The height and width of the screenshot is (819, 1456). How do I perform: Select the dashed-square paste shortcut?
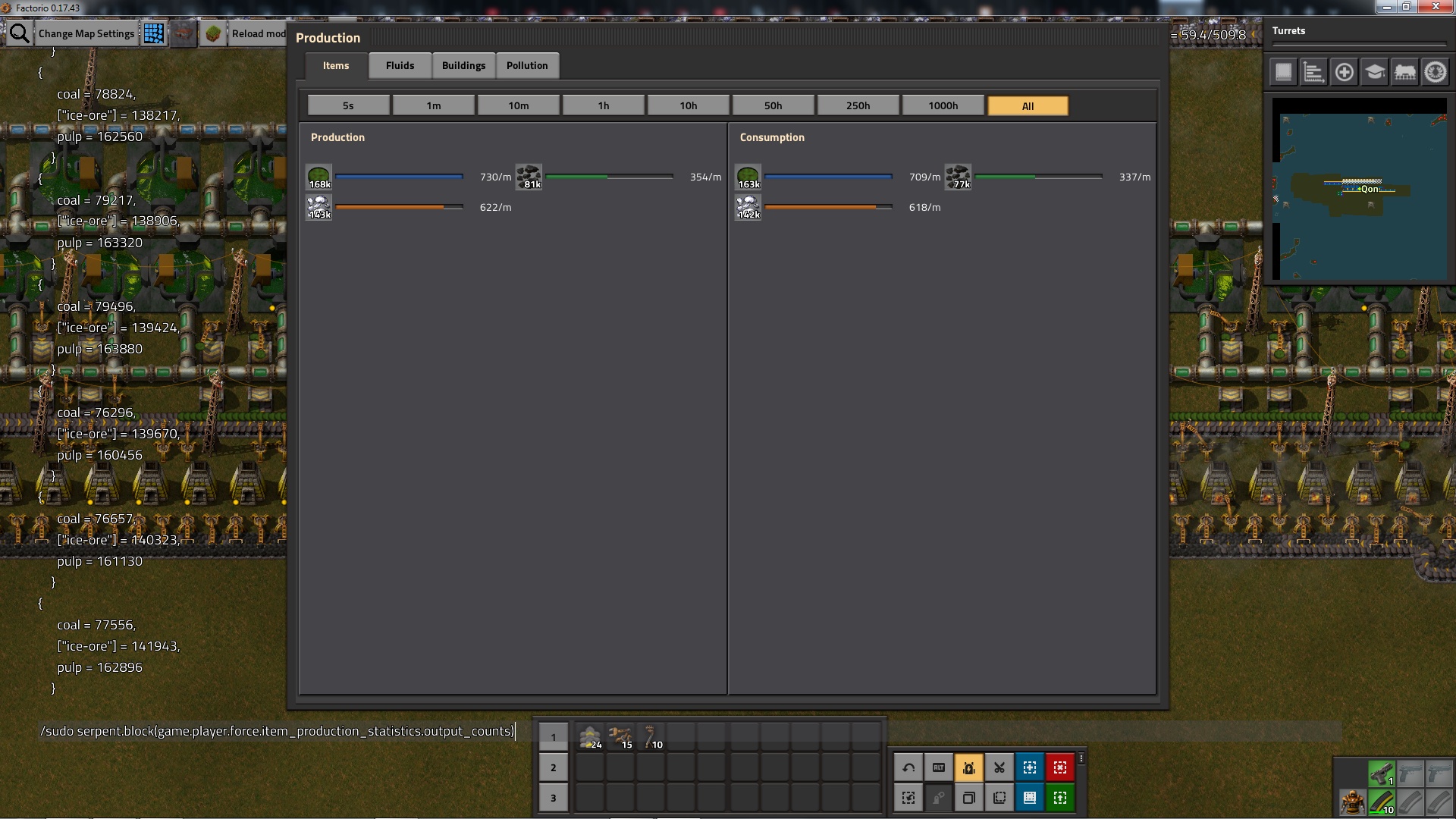(999, 798)
